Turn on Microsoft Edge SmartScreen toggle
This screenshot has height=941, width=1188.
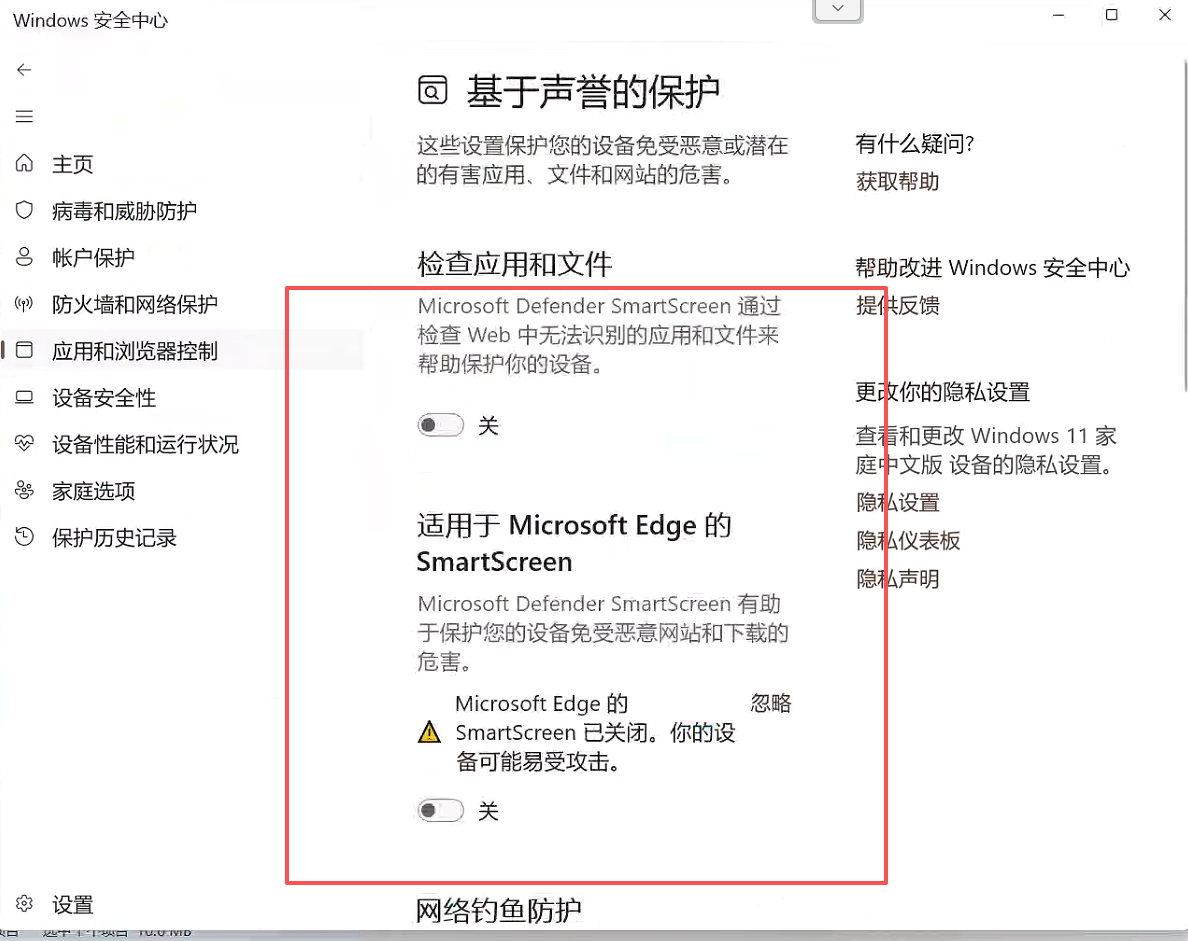pos(441,811)
